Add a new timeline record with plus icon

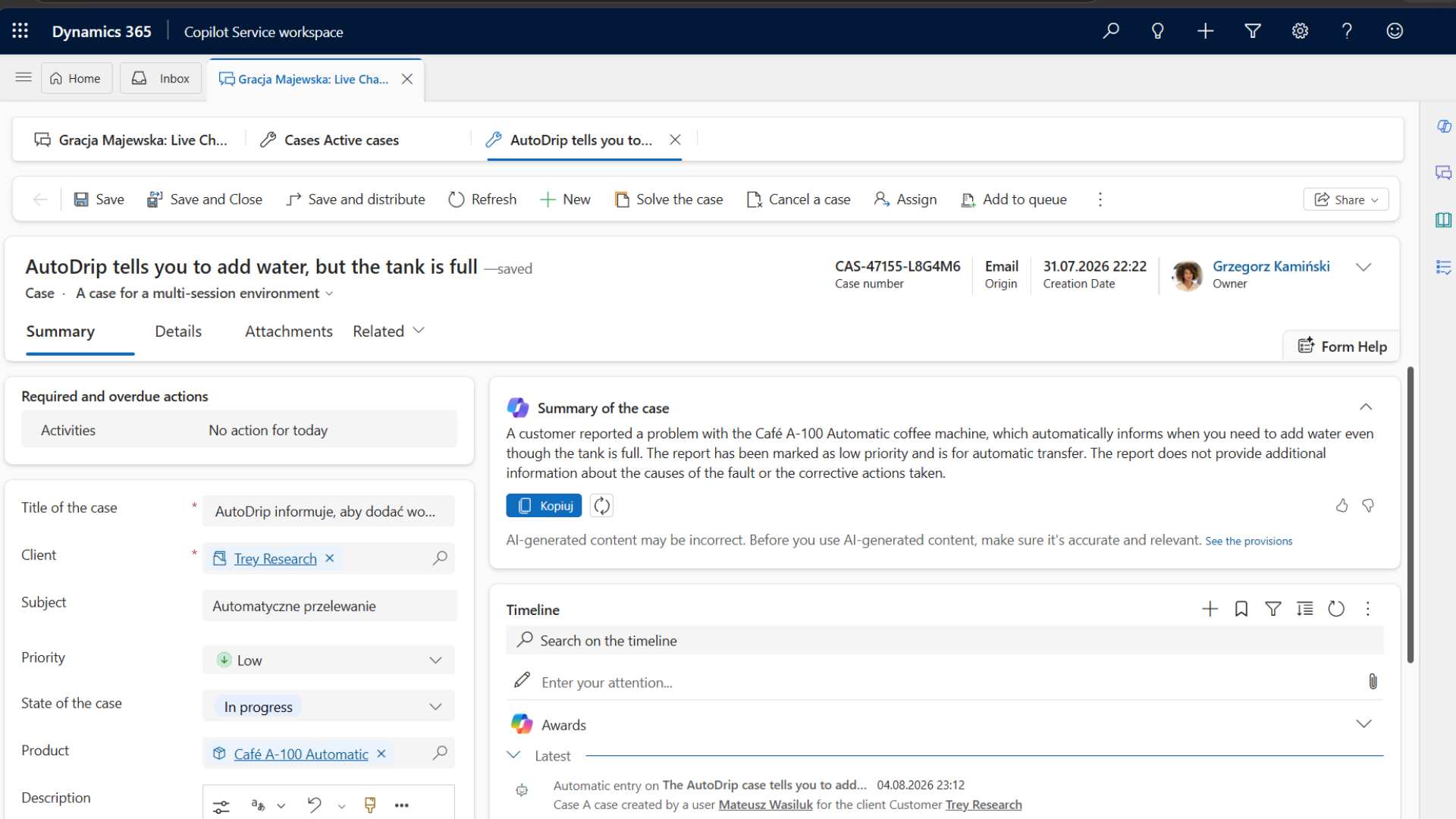[1210, 609]
